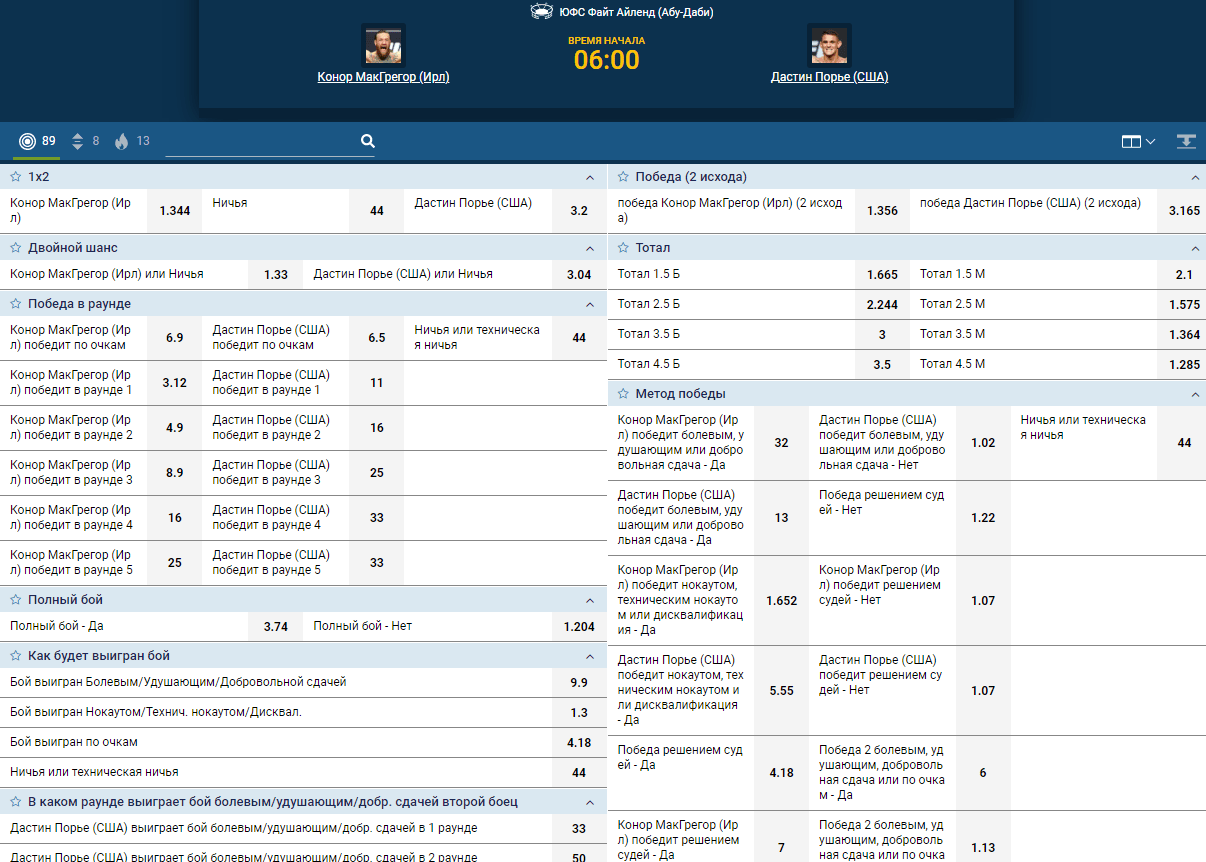Viewport: 1206px width, 862px height.
Task: Select Дастин Порье 1x2 odds 3.2
Action: point(579,211)
